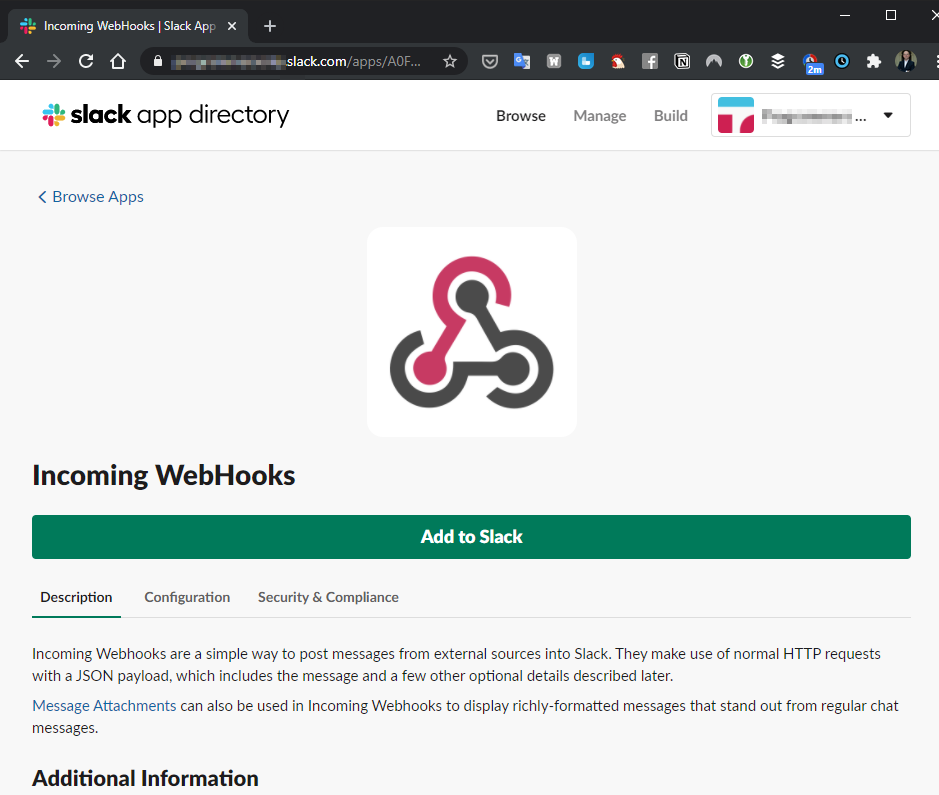Expand the workspace switcher dropdown

tap(888, 115)
